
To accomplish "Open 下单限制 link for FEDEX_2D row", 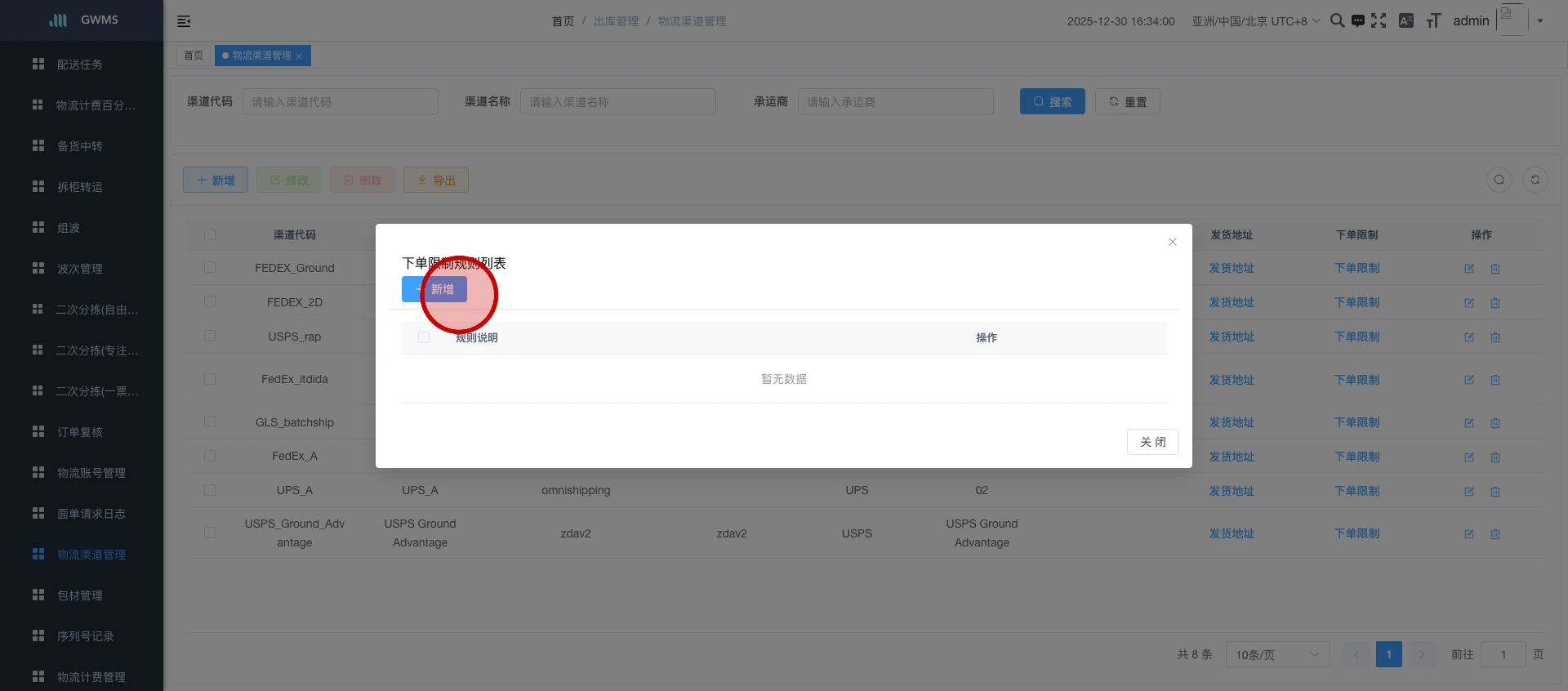I will point(1356,302).
